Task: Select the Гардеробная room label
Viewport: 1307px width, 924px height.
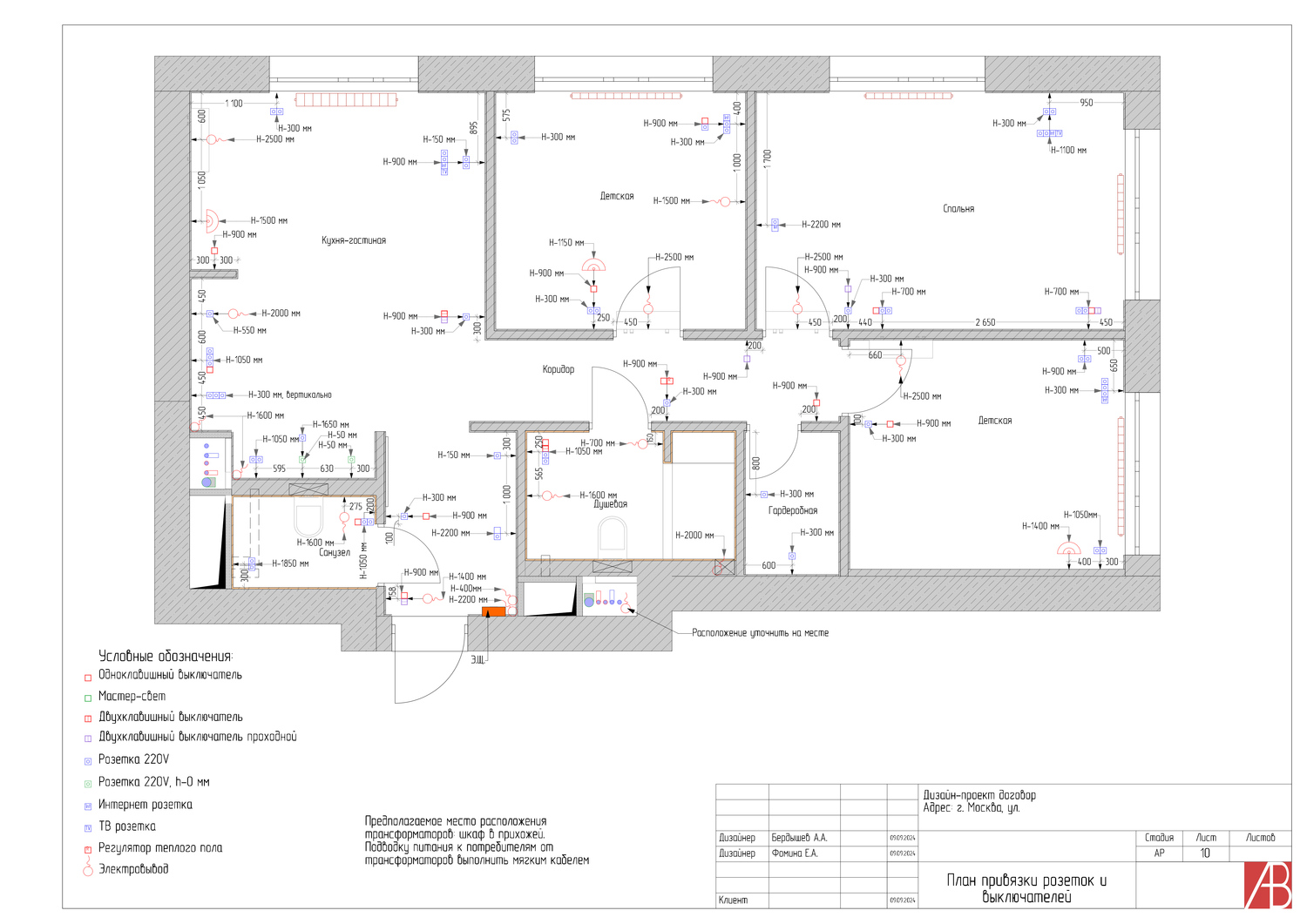Action: coord(793,511)
